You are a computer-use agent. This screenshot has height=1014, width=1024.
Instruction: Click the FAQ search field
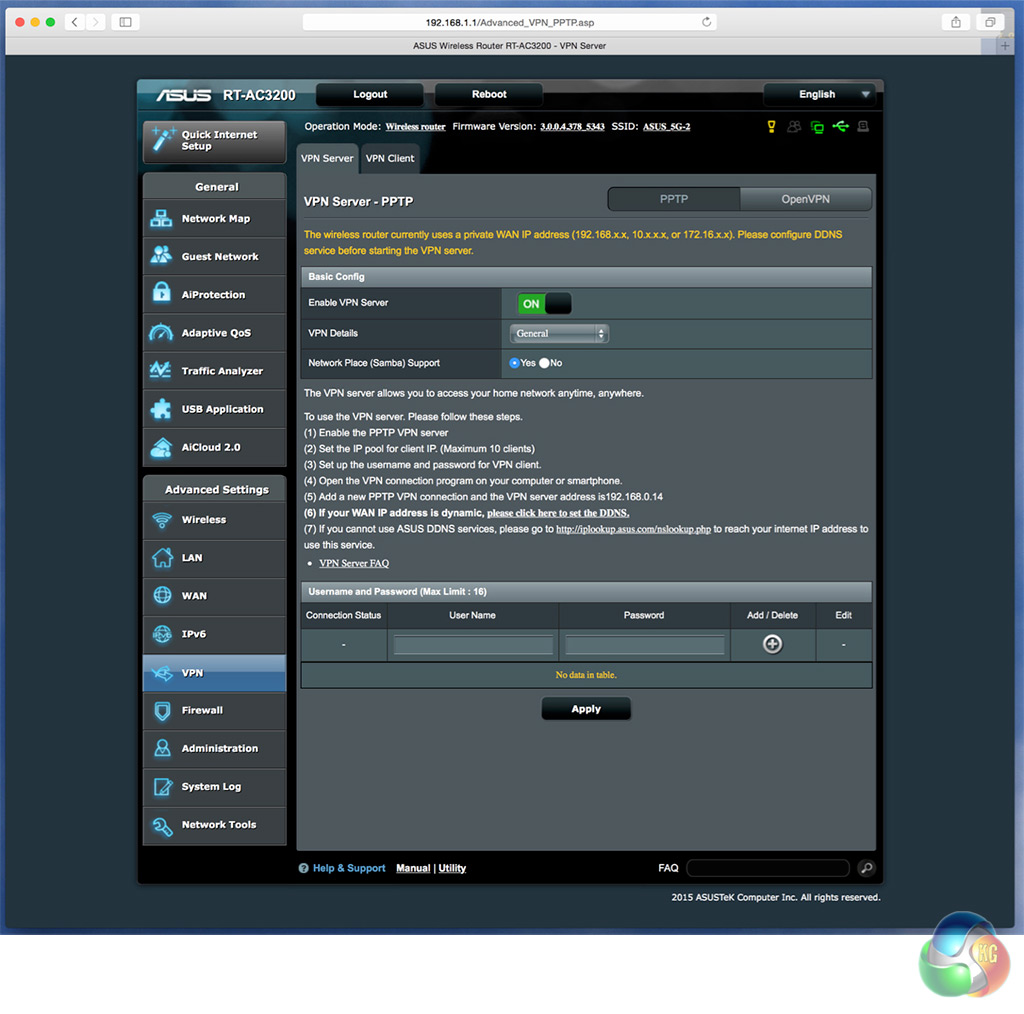click(768, 868)
